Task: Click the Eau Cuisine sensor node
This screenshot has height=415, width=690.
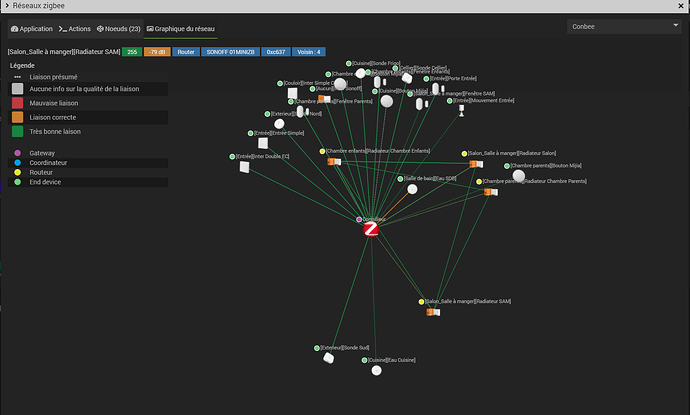Action: (x=376, y=371)
